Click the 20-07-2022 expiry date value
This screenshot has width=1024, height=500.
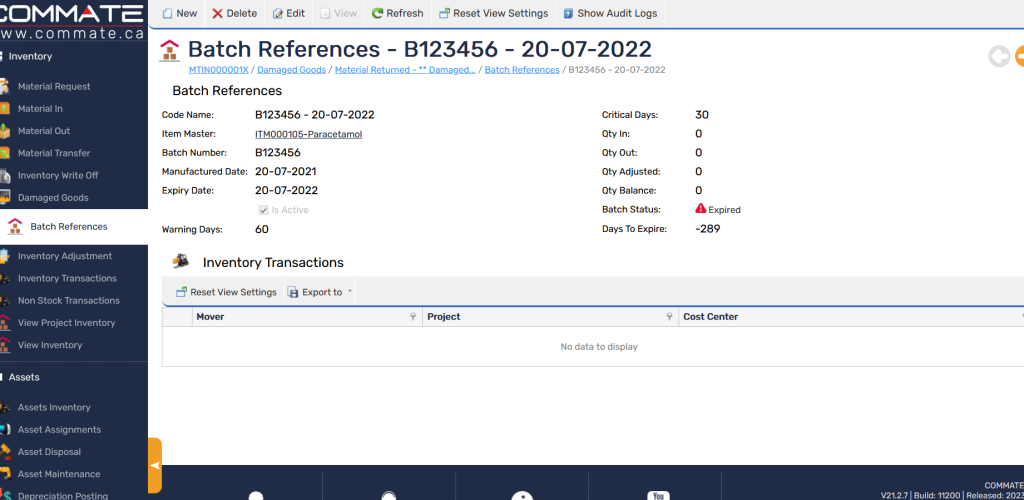(x=286, y=191)
